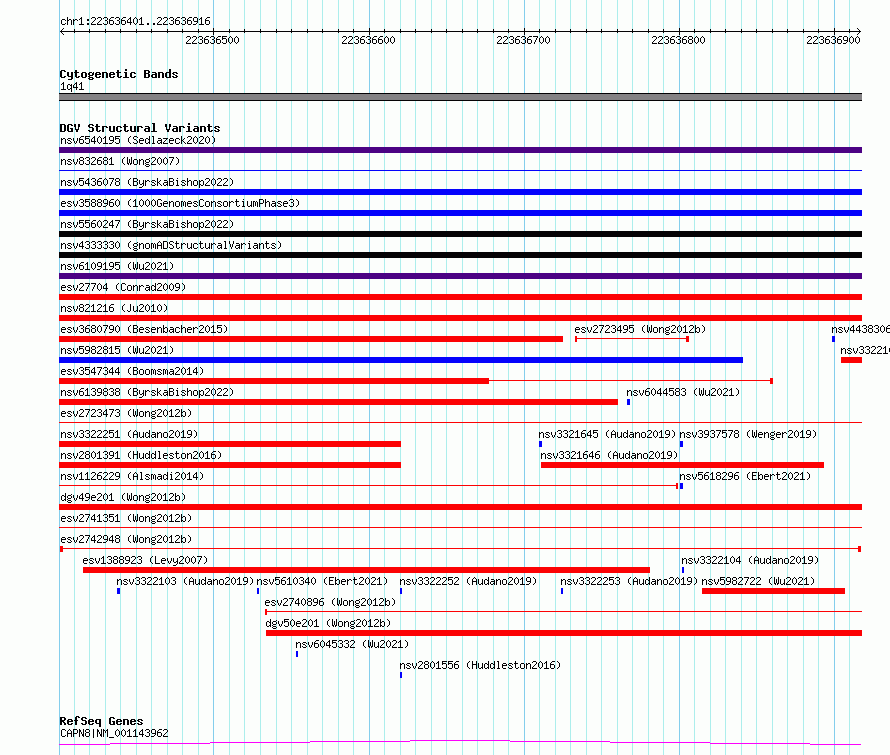Select esv2741351 (Wong2012b) label

coord(126,518)
